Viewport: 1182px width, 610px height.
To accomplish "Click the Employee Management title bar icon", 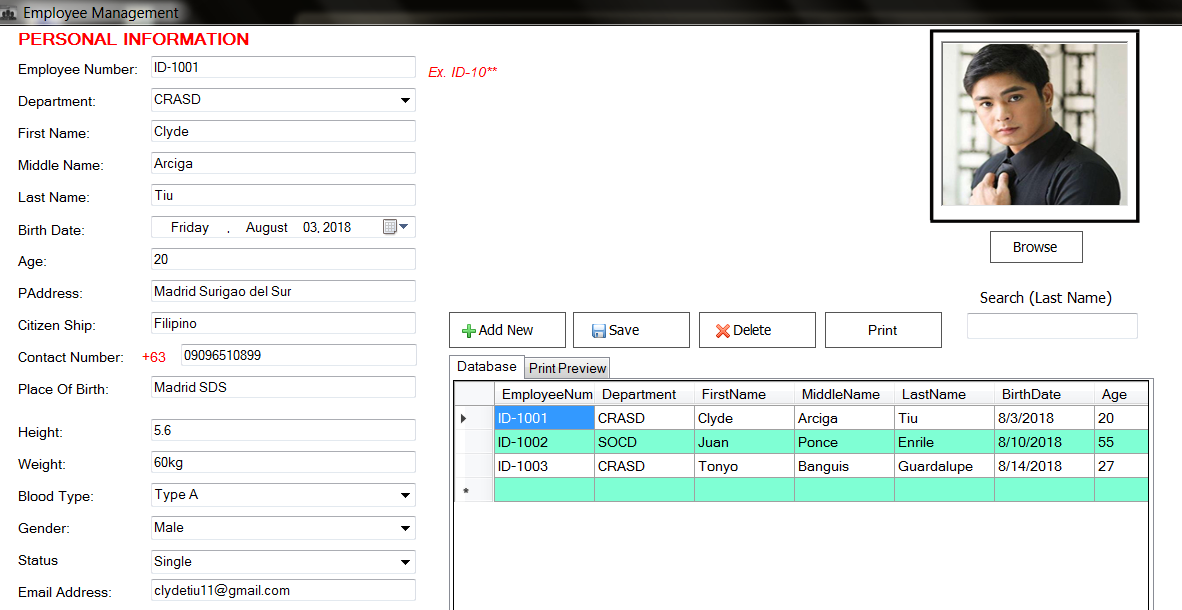I will click(10, 12).
